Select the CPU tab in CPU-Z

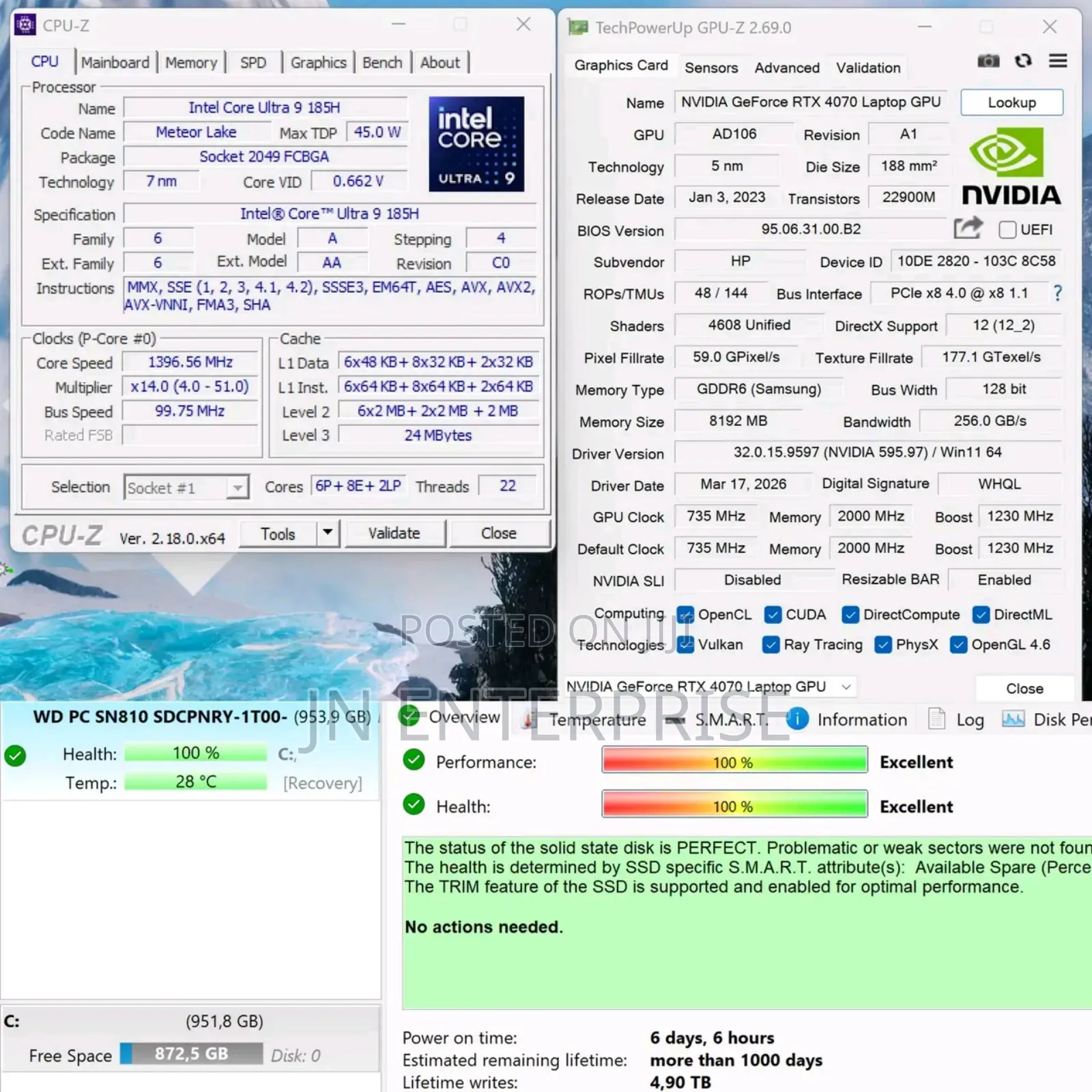[45, 61]
